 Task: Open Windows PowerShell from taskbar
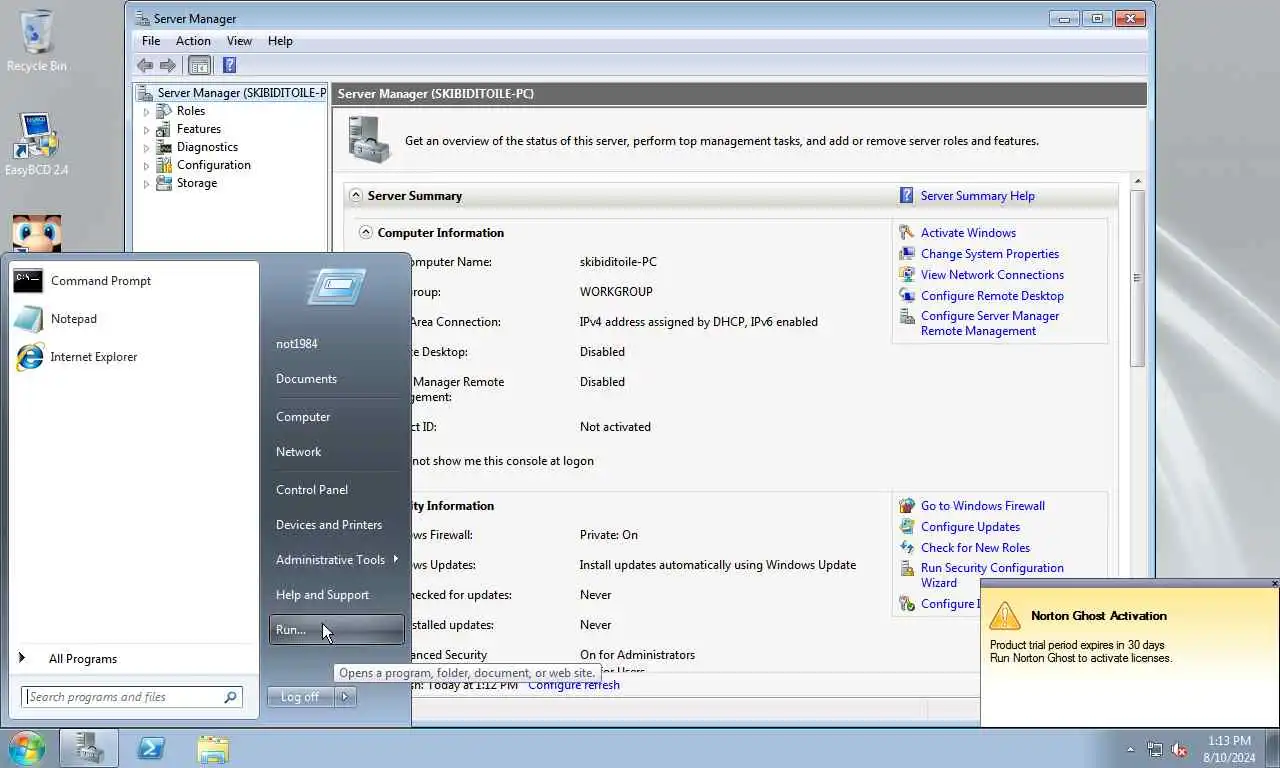tap(151, 749)
